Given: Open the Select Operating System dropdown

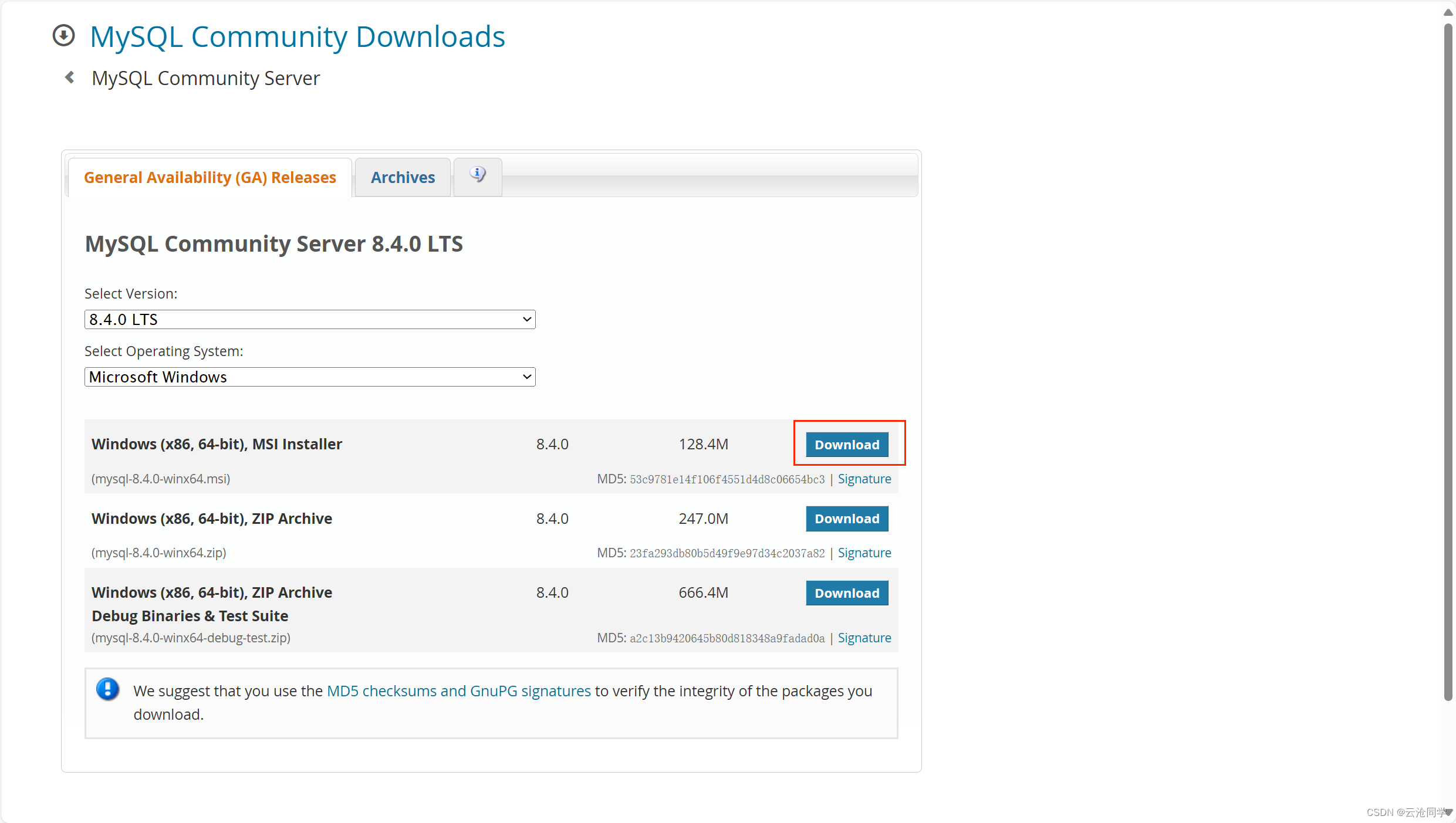Looking at the screenshot, I should 309,377.
